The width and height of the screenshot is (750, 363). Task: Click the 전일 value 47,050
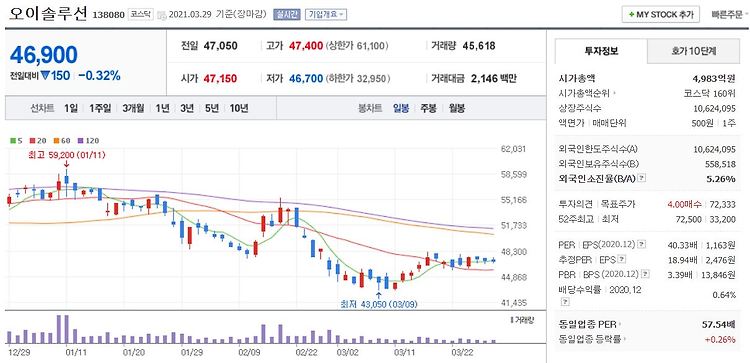[221, 46]
